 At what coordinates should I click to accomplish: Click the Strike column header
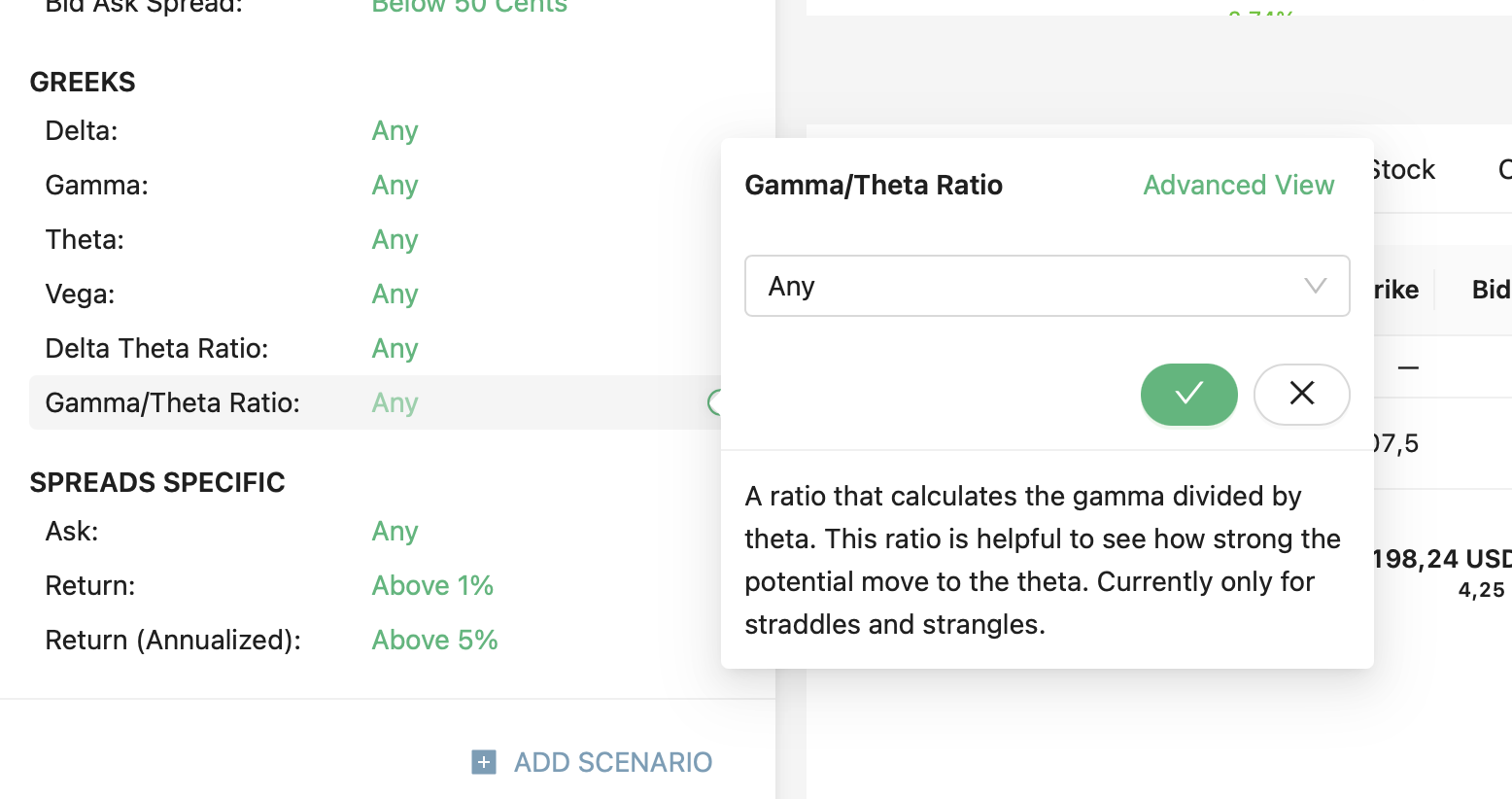pos(1395,290)
